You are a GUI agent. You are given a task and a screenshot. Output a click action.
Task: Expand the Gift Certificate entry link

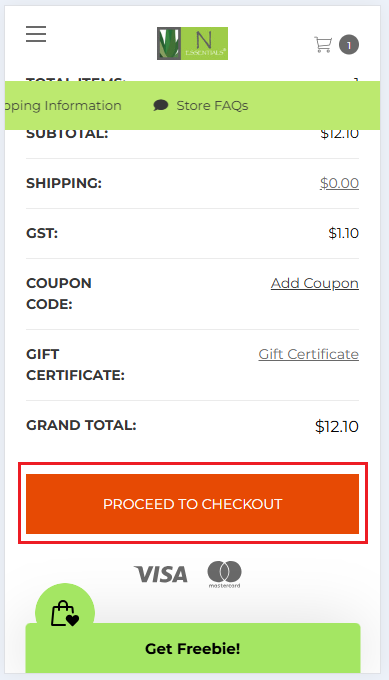coord(308,354)
